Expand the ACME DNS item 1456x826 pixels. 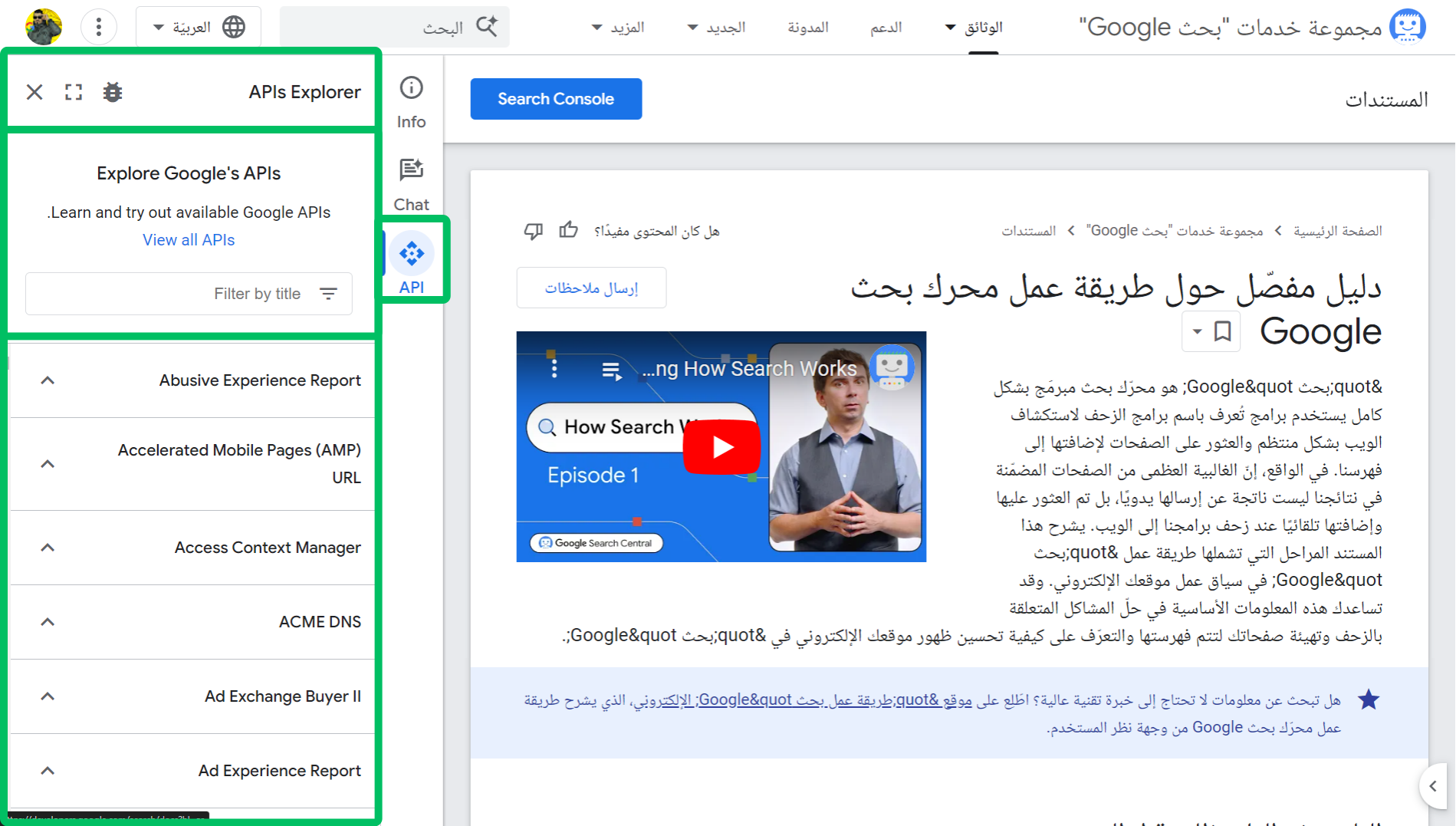pyautogui.click(x=48, y=622)
